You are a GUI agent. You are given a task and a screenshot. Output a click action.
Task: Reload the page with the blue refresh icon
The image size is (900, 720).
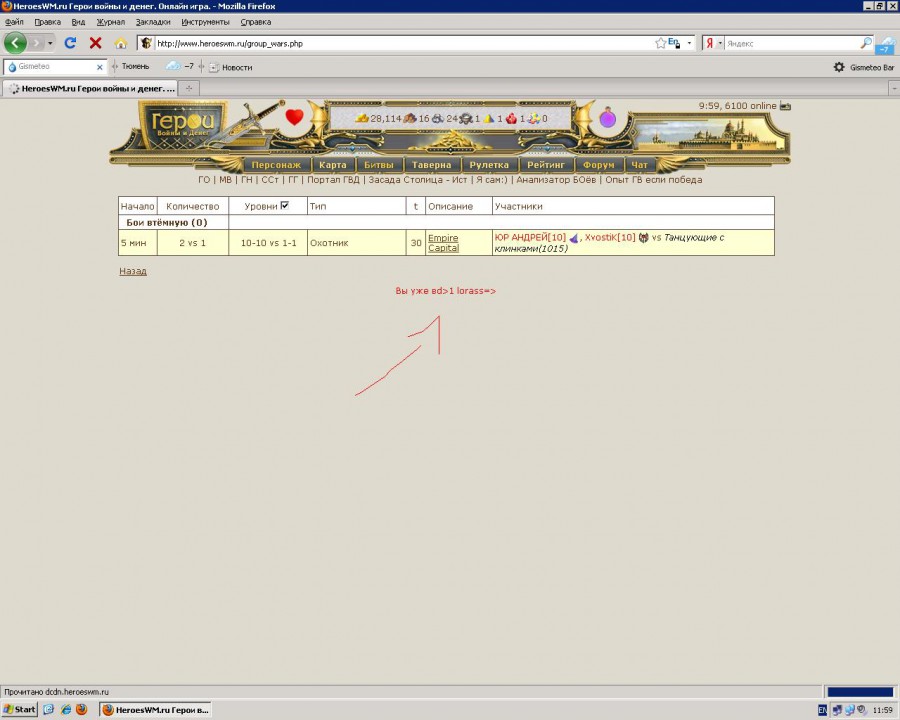click(x=71, y=43)
